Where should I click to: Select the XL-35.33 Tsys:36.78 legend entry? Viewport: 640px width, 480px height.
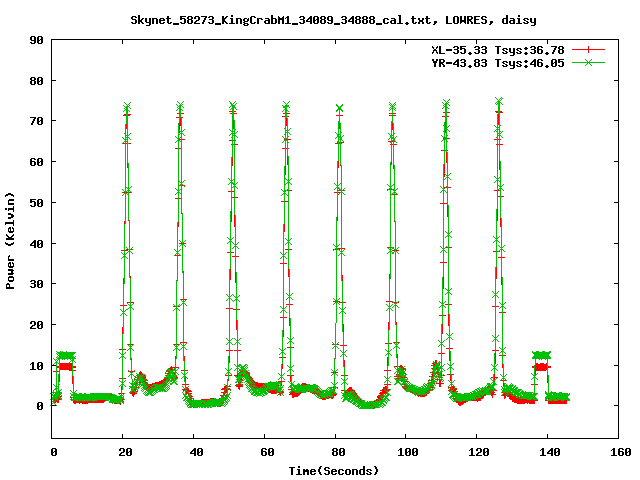tap(498, 50)
